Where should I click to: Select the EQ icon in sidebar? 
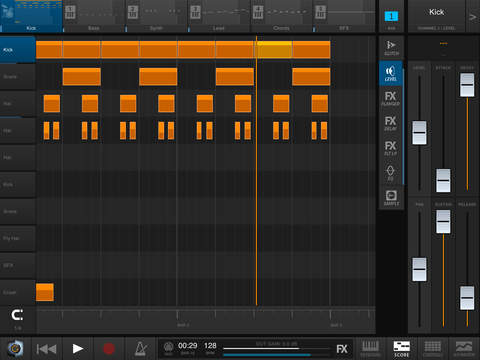(391, 173)
